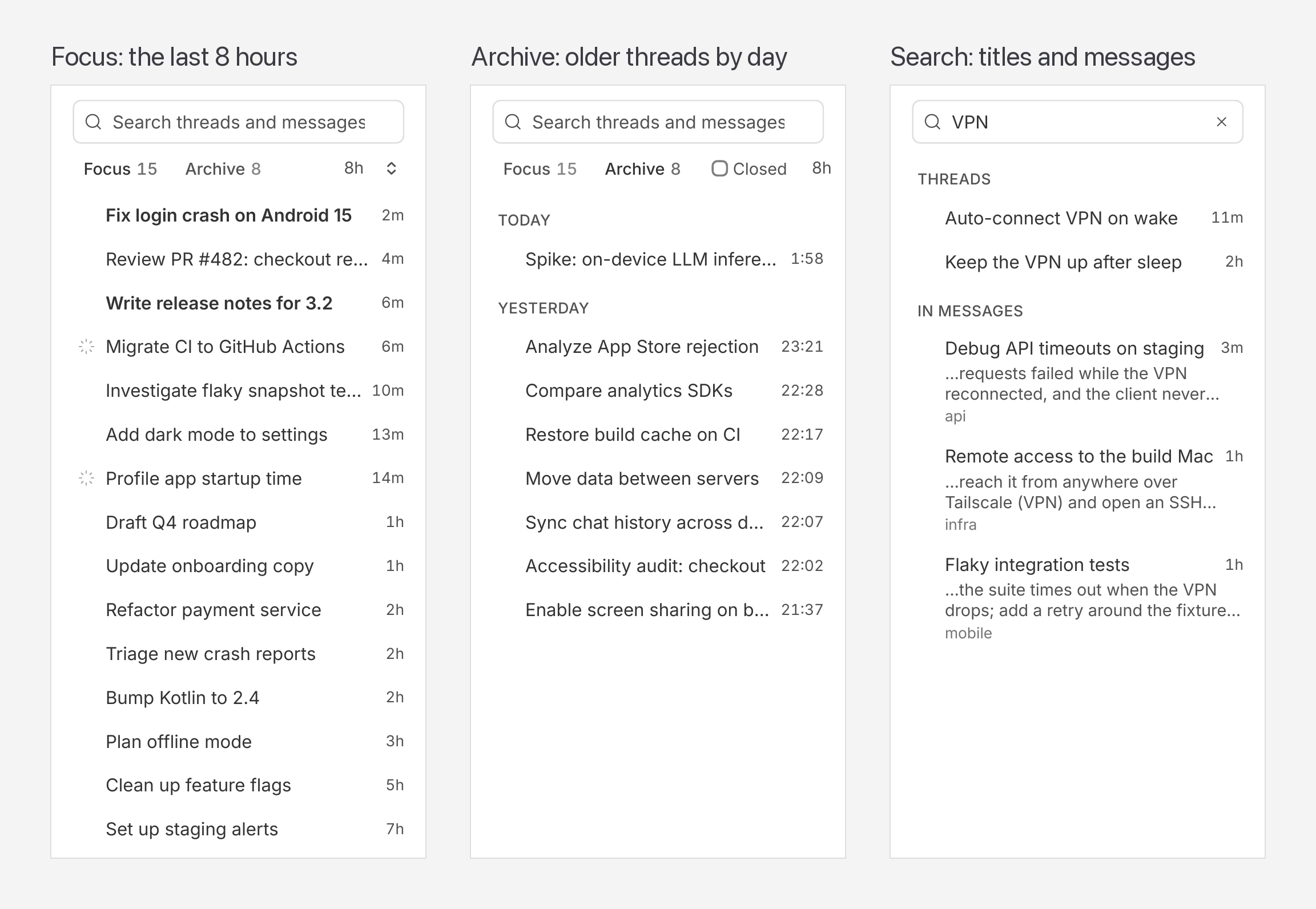Click the 8h range label in Archive panel
Screen dimensions: 1316x909
(x=821, y=168)
